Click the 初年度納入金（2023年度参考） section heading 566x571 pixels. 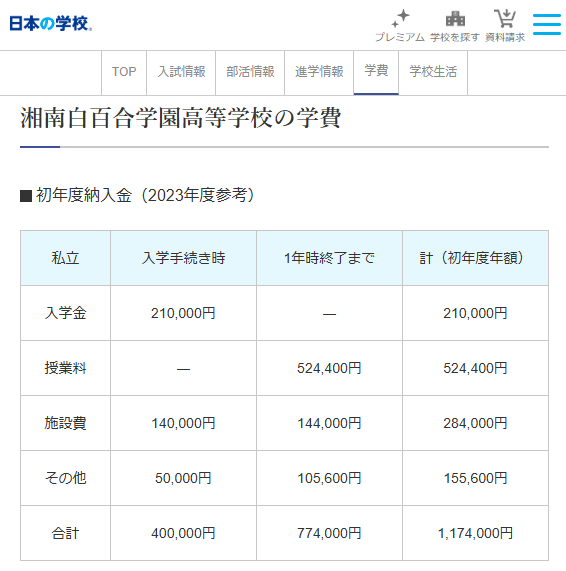pos(137,195)
